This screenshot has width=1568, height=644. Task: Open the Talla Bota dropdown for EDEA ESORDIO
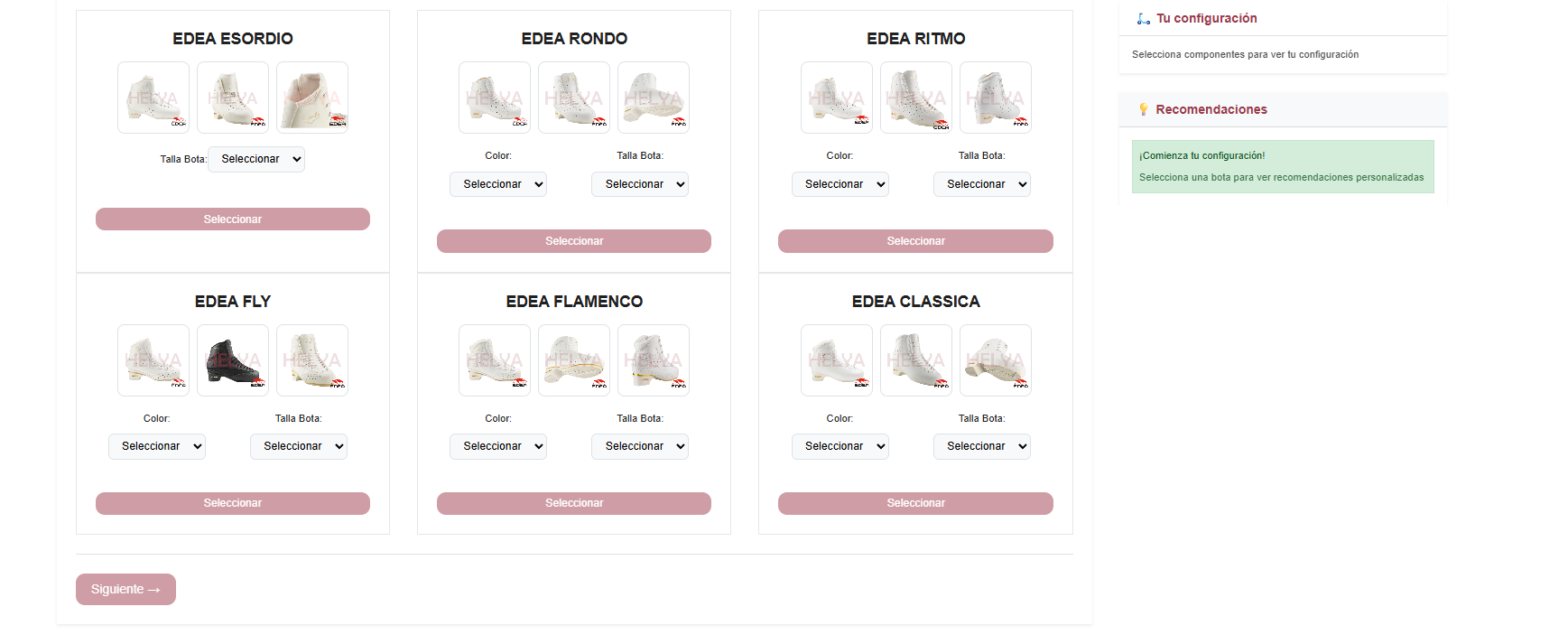click(255, 159)
